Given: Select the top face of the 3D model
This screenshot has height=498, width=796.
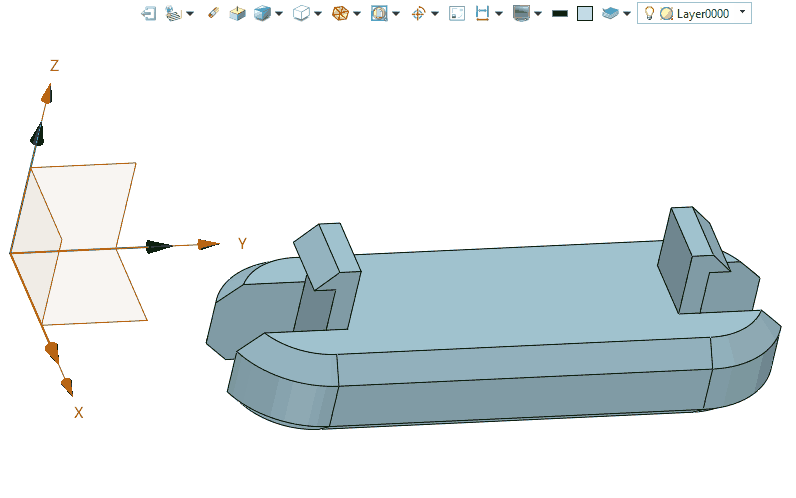Looking at the screenshot, I should tap(500, 290).
